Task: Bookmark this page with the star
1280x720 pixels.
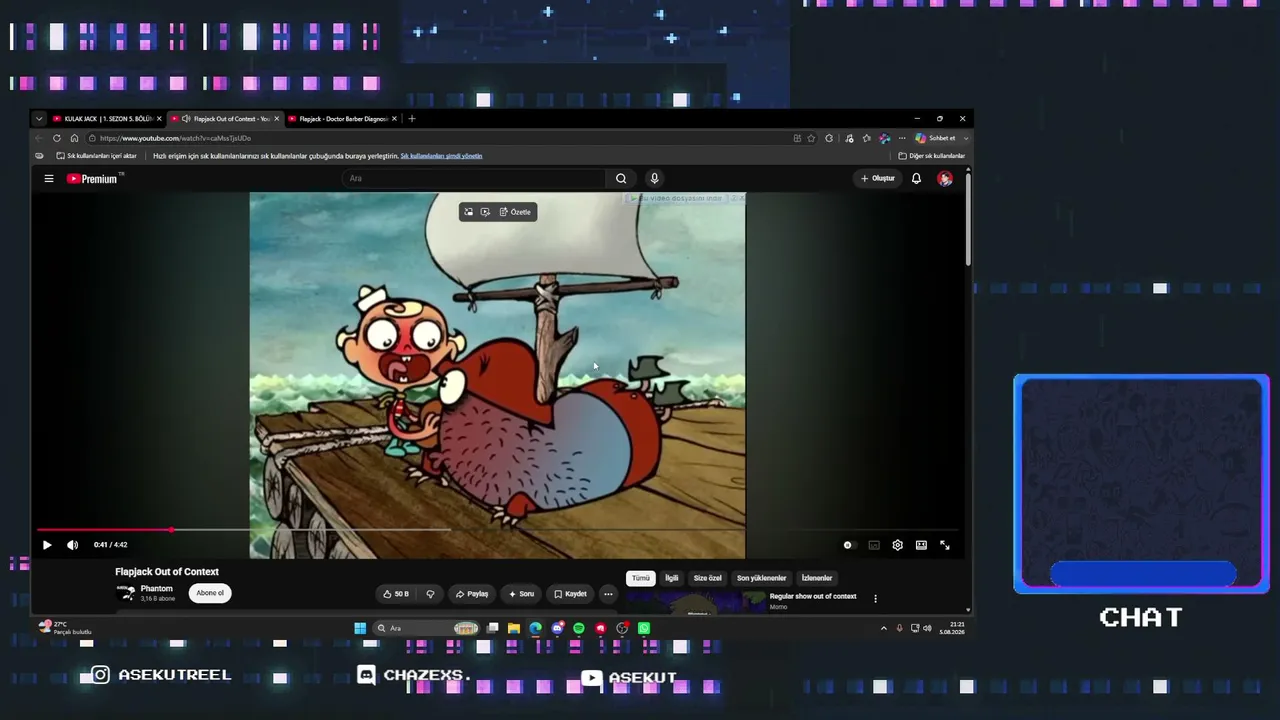Action: click(x=811, y=138)
